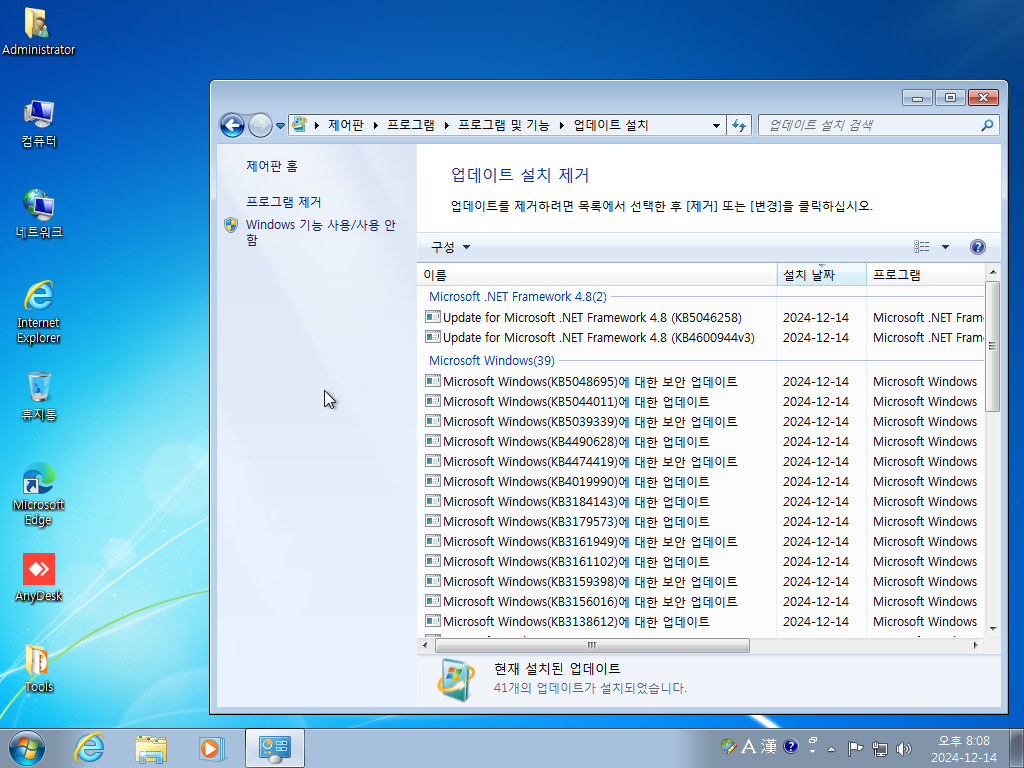Click icon of KB3179573 update row
The image size is (1024, 768).
432,521
